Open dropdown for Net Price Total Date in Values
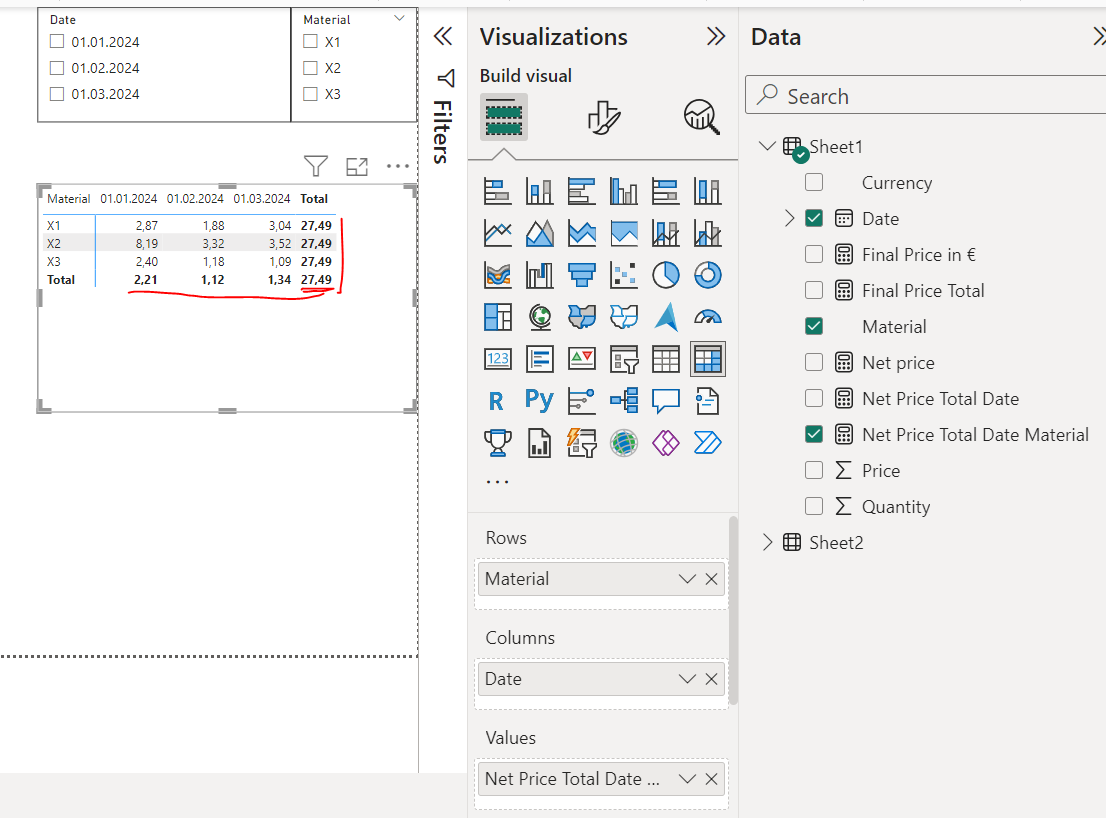Screen dimensions: 1106x818 687,779
